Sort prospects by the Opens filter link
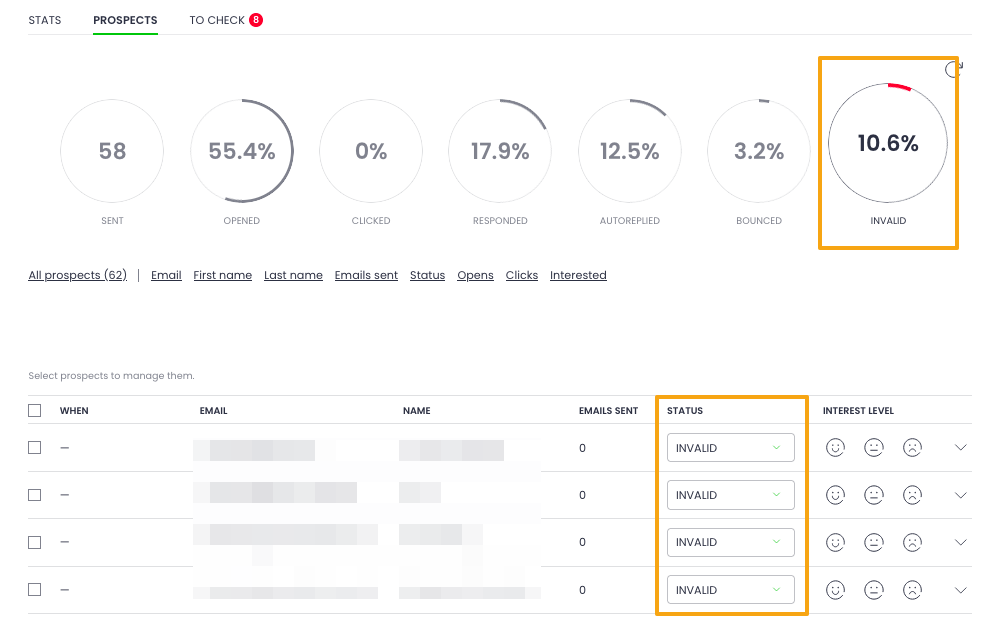The image size is (999, 636). [x=475, y=275]
